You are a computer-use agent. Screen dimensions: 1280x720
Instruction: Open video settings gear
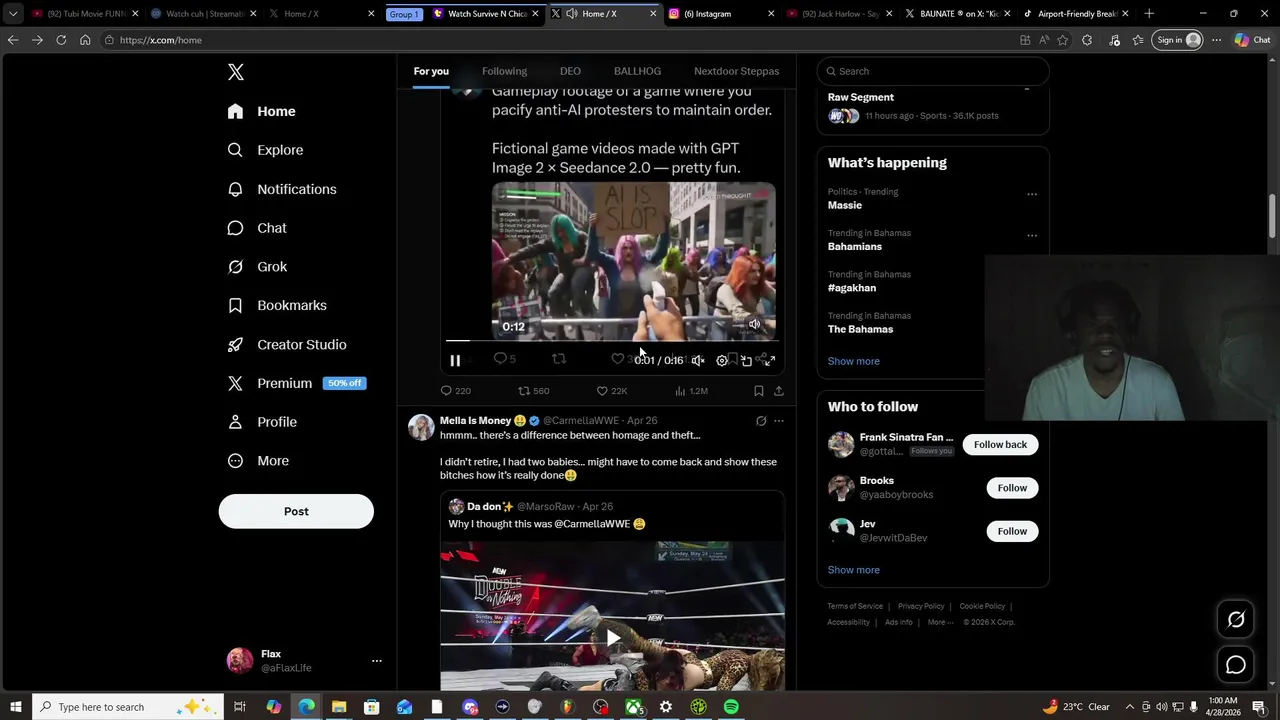click(722, 361)
